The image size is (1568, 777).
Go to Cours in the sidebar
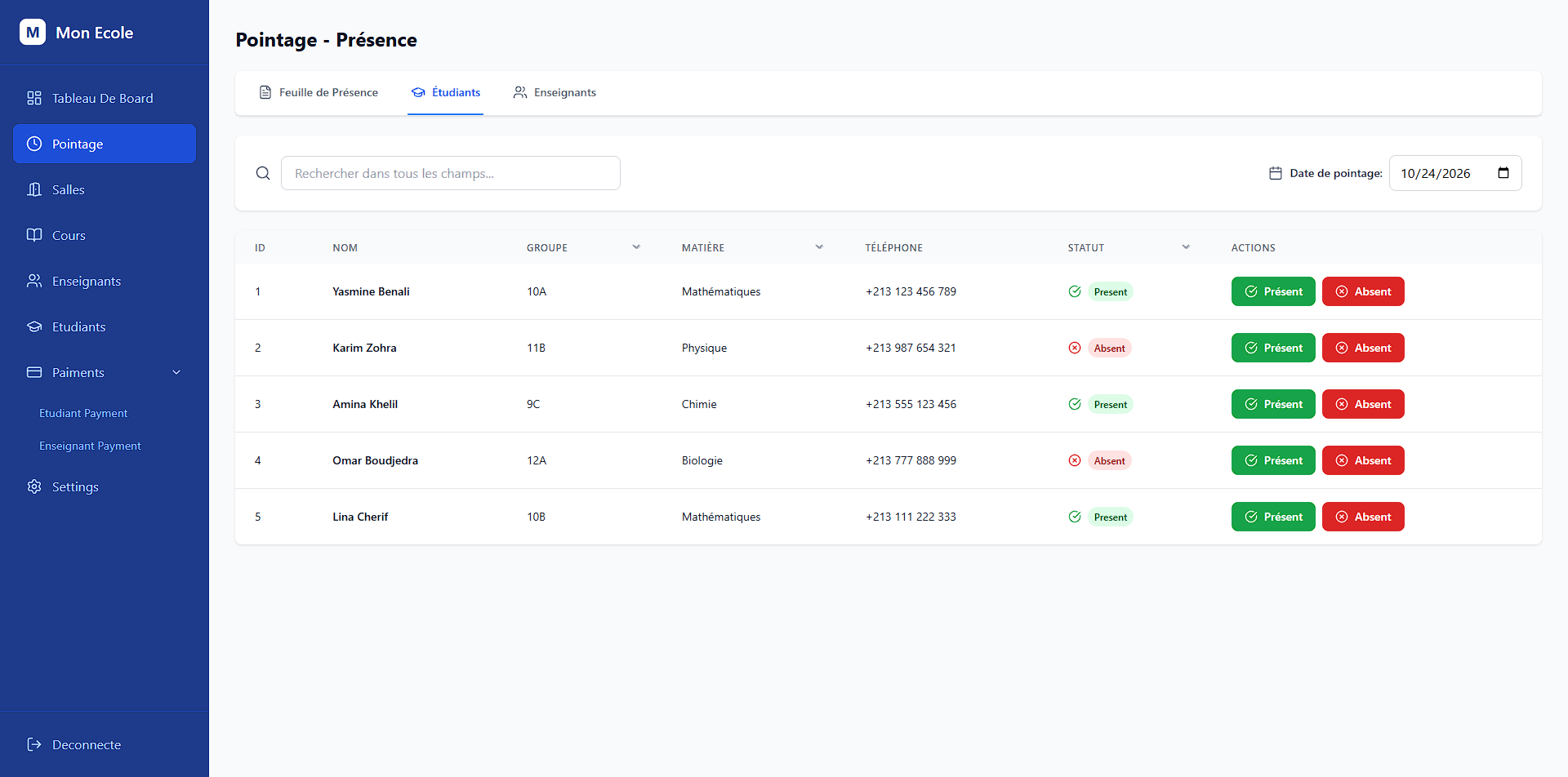(105, 235)
